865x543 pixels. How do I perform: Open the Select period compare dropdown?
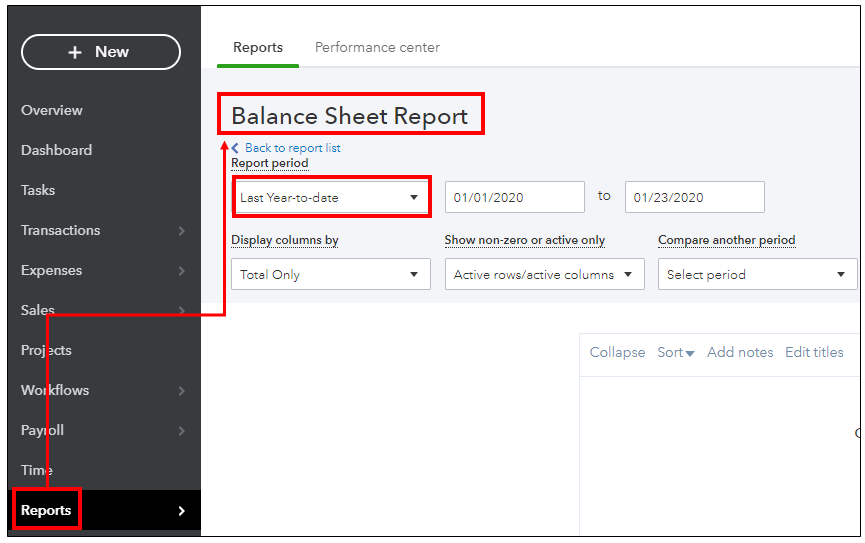pos(757,274)
